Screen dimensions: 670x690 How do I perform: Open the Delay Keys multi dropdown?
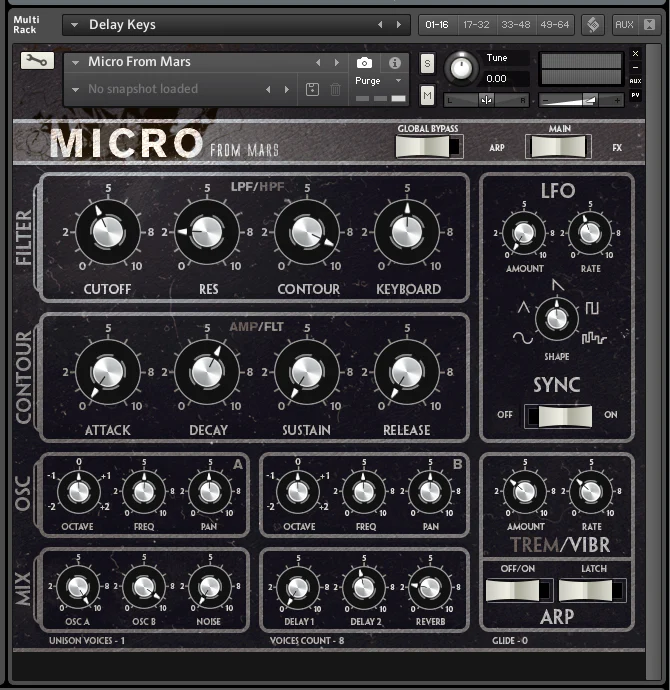74,25
